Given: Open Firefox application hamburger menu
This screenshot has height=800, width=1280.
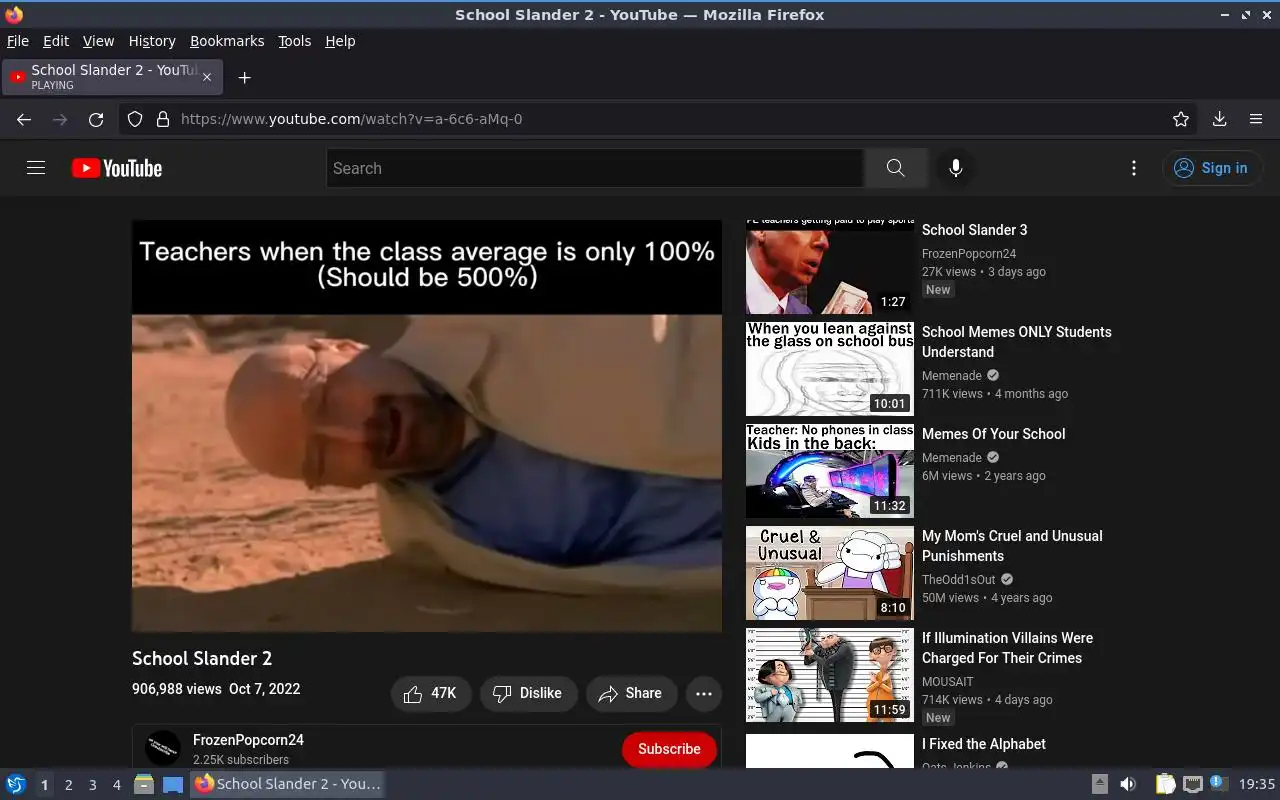Looking at the screenshot, I should (x=1256, y=119).
